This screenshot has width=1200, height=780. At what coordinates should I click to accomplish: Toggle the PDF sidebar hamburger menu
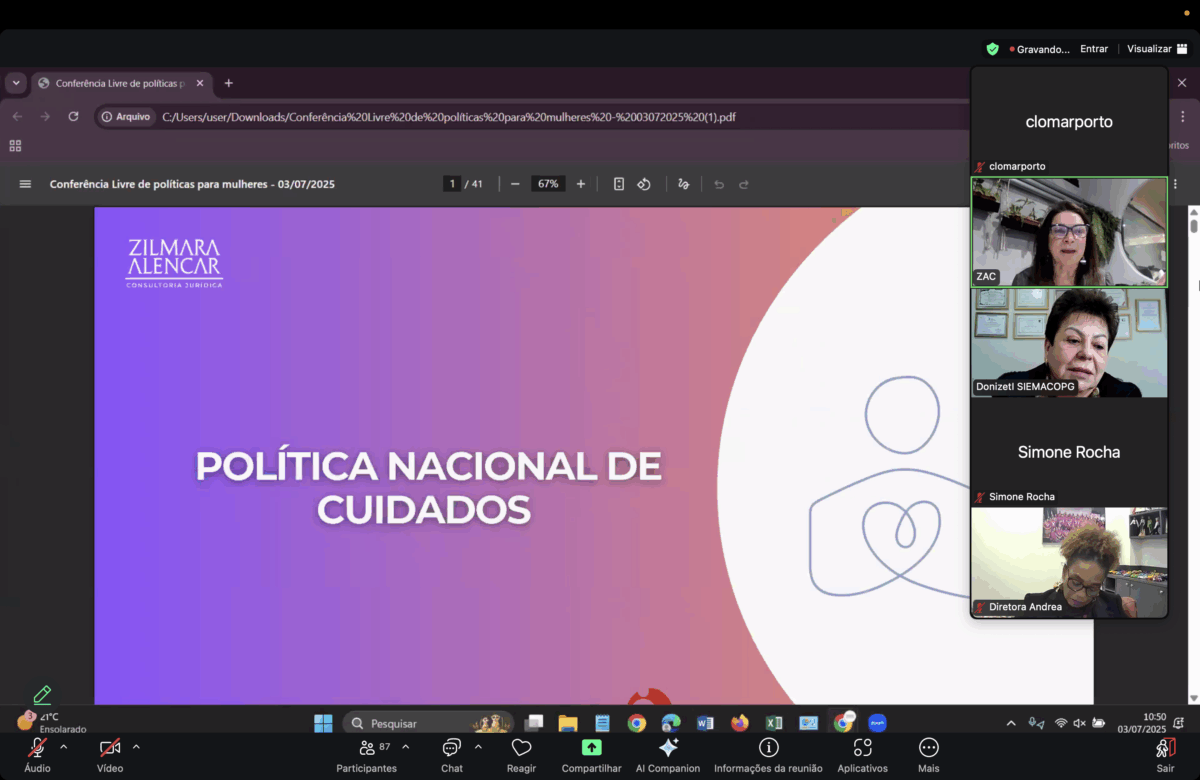[26, 184]
